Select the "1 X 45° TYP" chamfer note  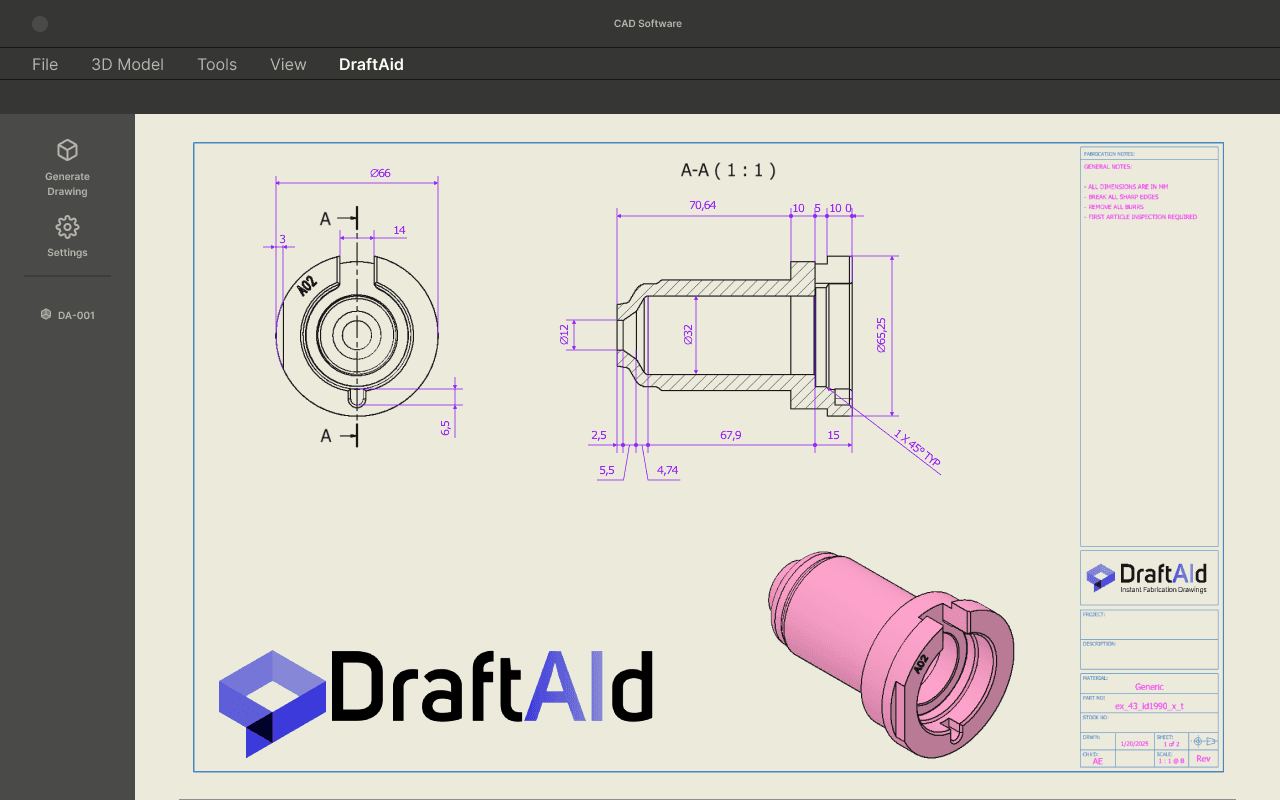tap(918, 450)
